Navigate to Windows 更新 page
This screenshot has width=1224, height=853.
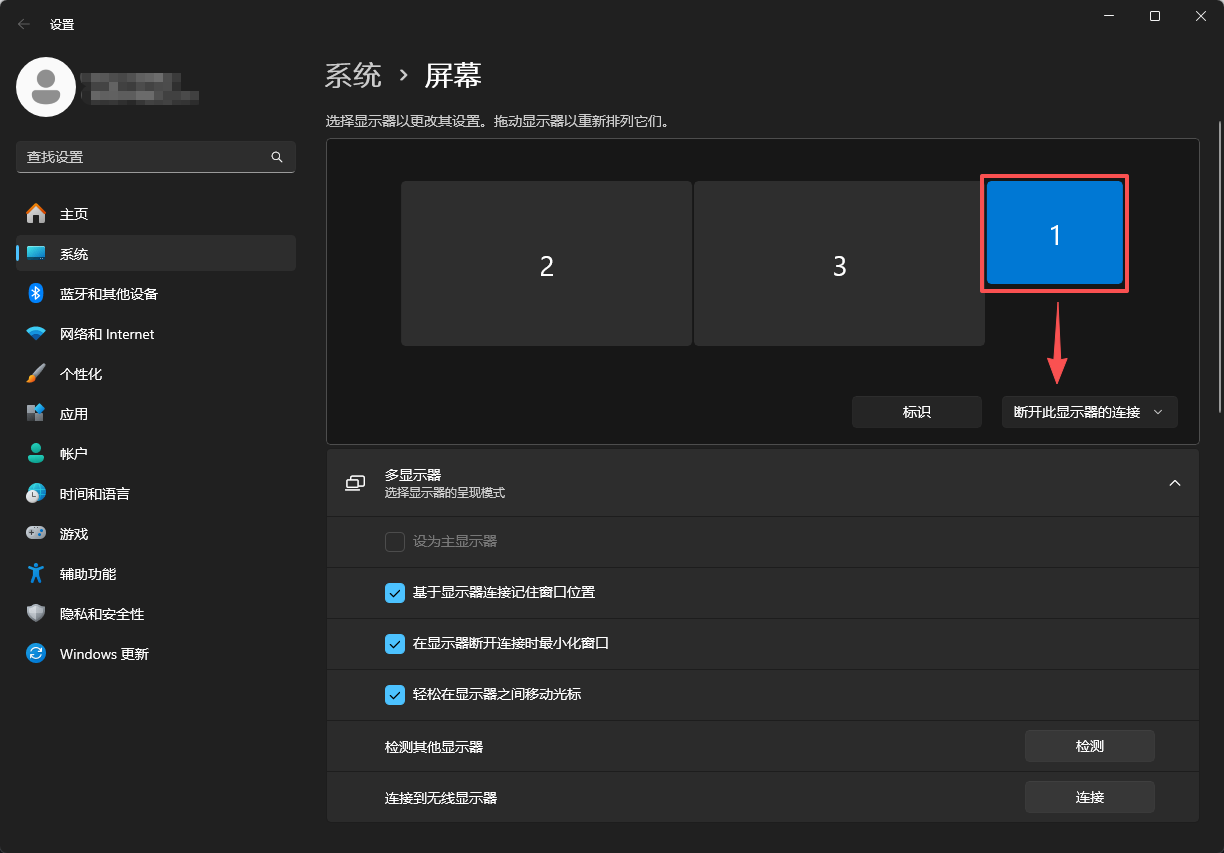coord(156,654)
